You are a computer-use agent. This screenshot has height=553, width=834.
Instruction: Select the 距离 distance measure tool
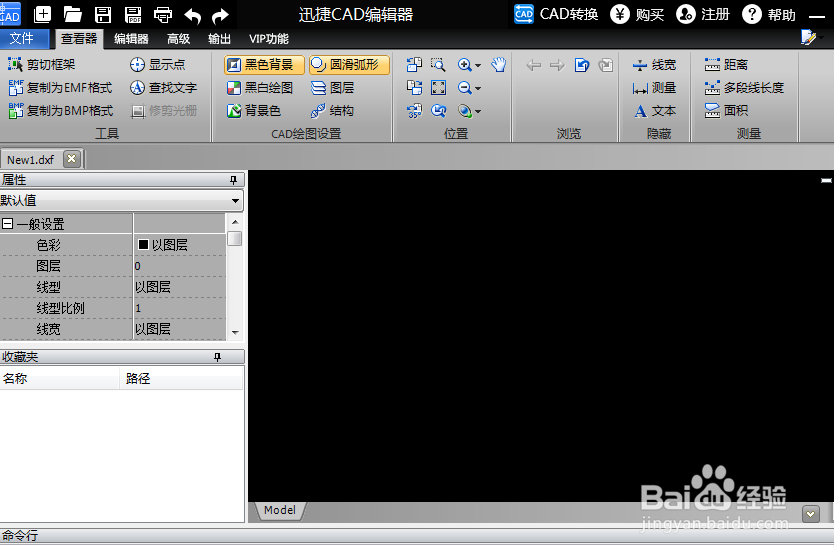[725, 65]
